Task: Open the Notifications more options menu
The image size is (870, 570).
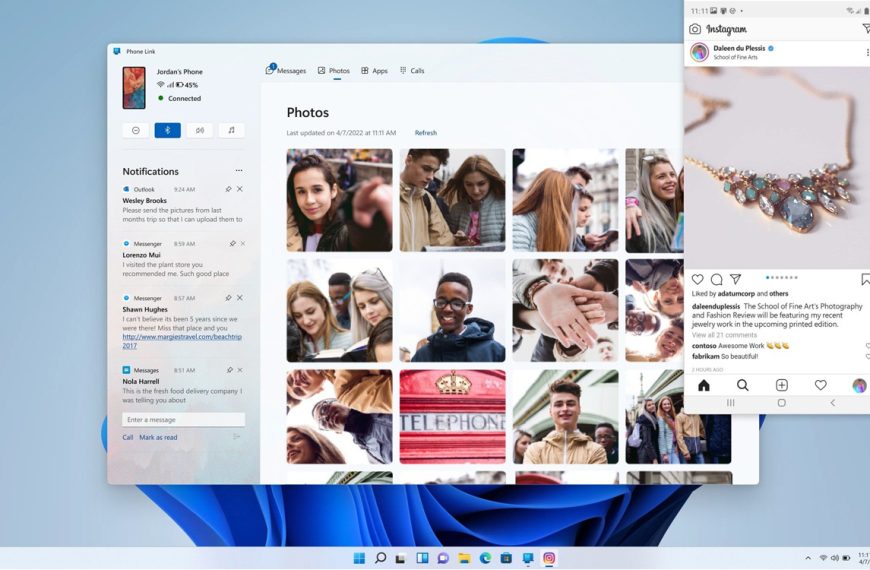Action: [x=239, y=171]
